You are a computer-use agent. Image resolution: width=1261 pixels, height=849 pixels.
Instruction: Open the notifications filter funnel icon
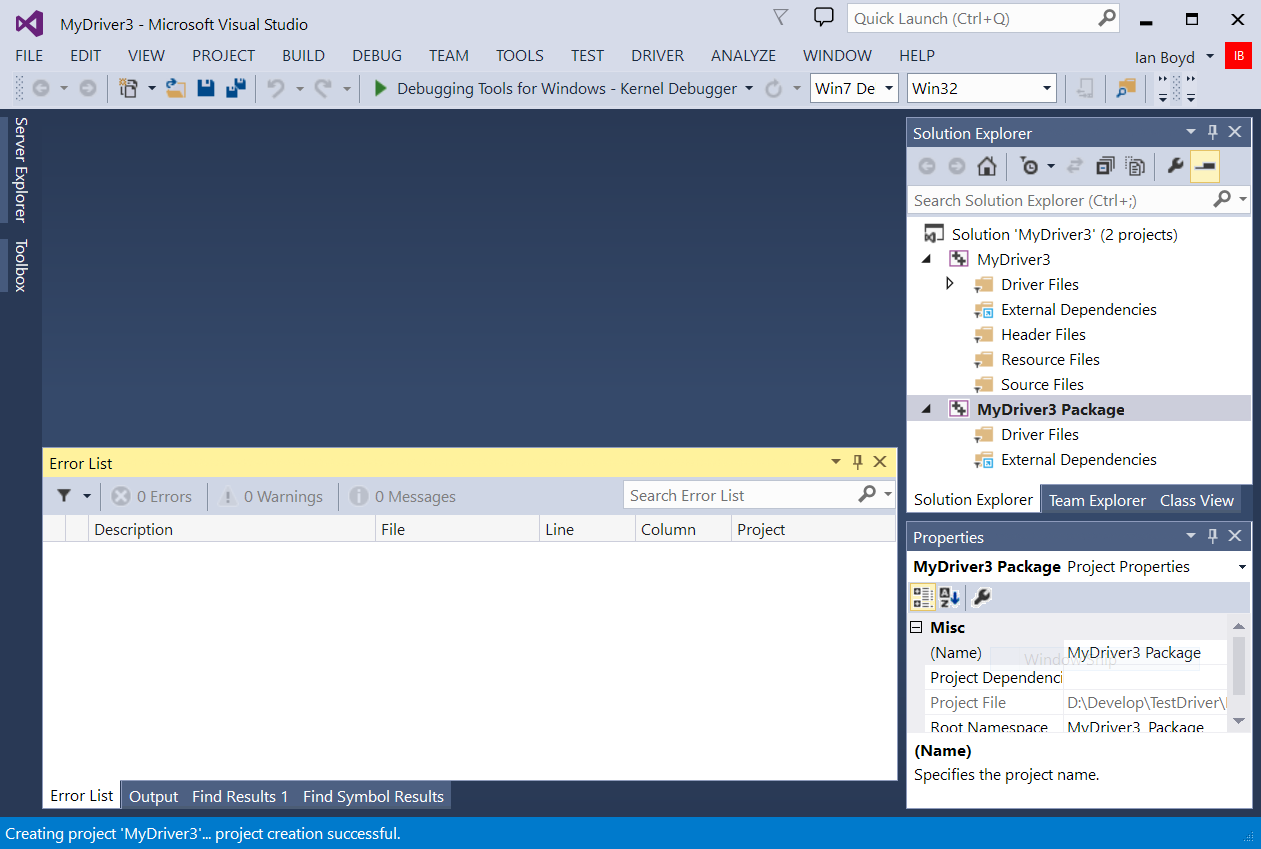pos(781,17)
